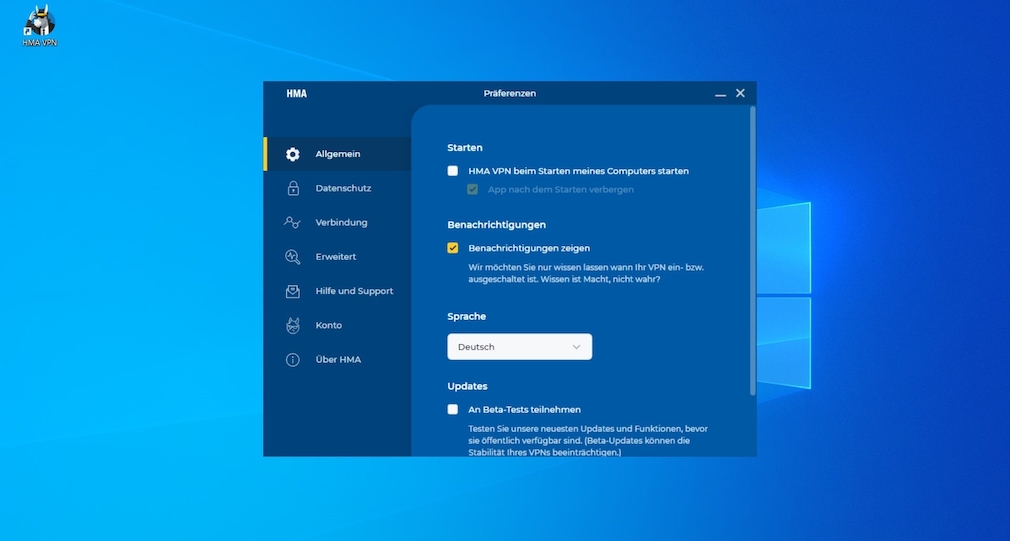Minimize the Präferenzen window

720,94
